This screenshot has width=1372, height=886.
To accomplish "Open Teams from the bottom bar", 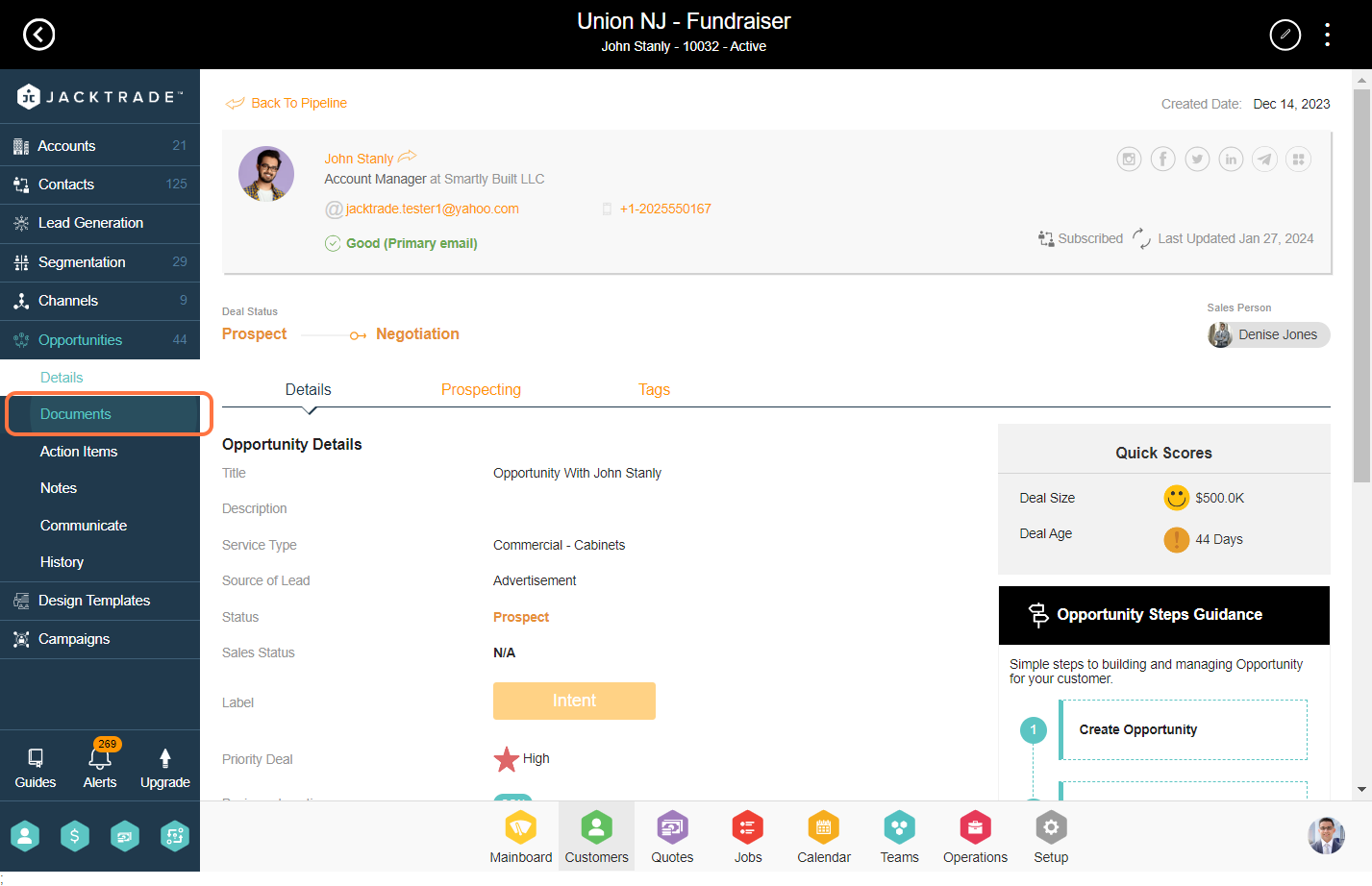I will pyautogui.click(x=899, y=837).
